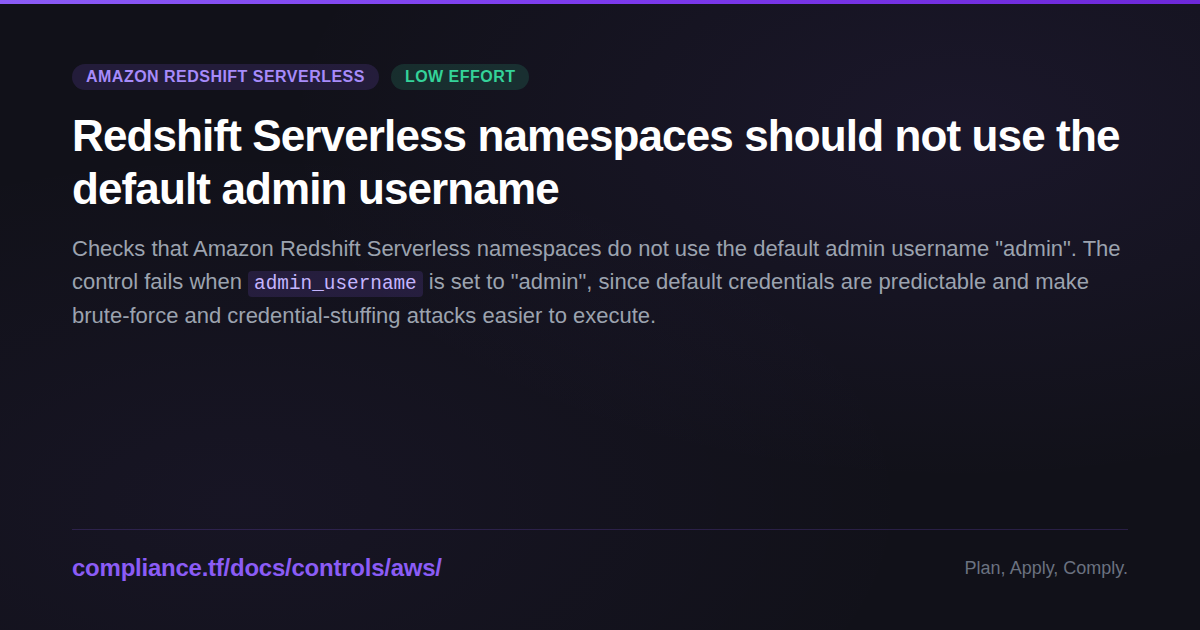This screenshot has width=1200, height=630.
Task: Click the Plan, Apply, Comply. tagline
Action: 1046,568
